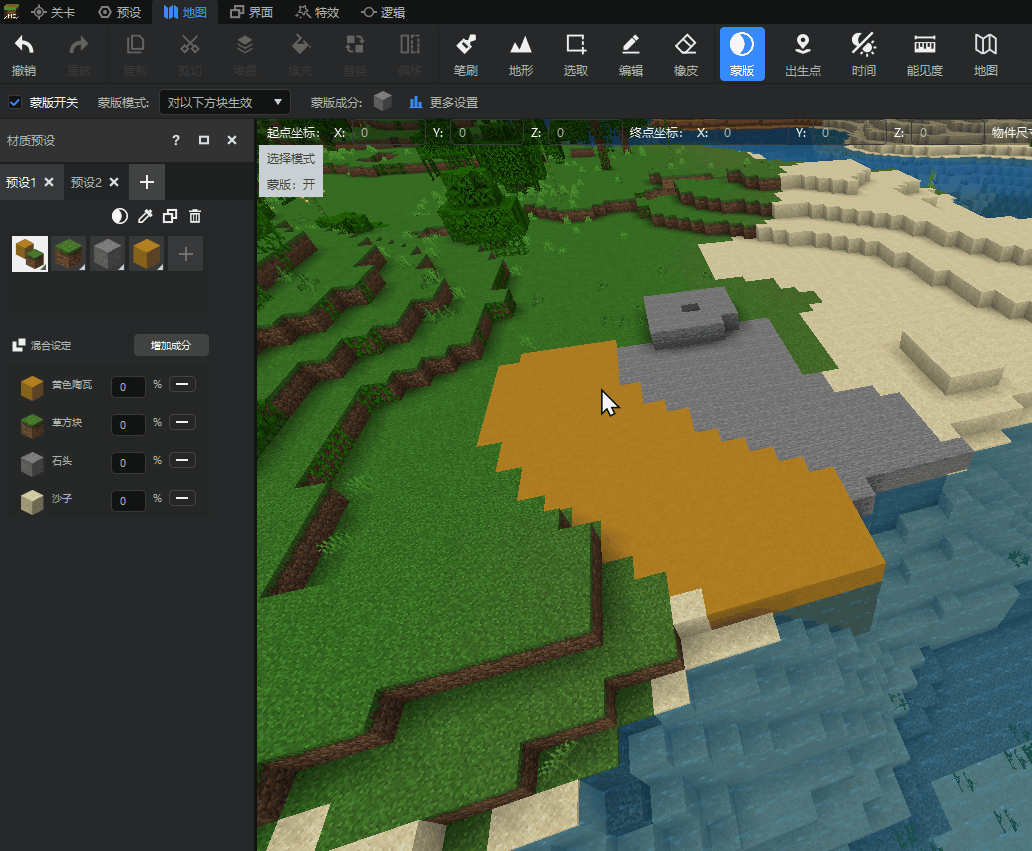Switch to the 地图 top tab

(185, 13)
